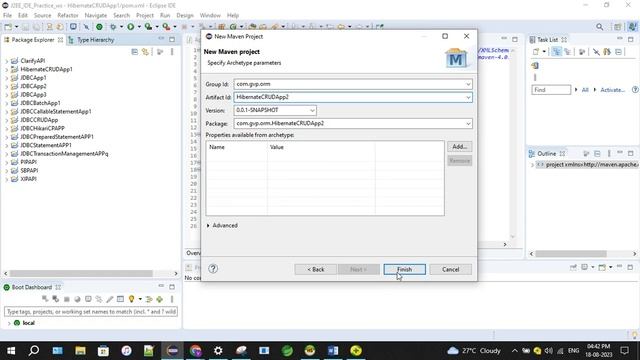
Task: Click the Run External Tools toolbar icon
Action: 166,27
